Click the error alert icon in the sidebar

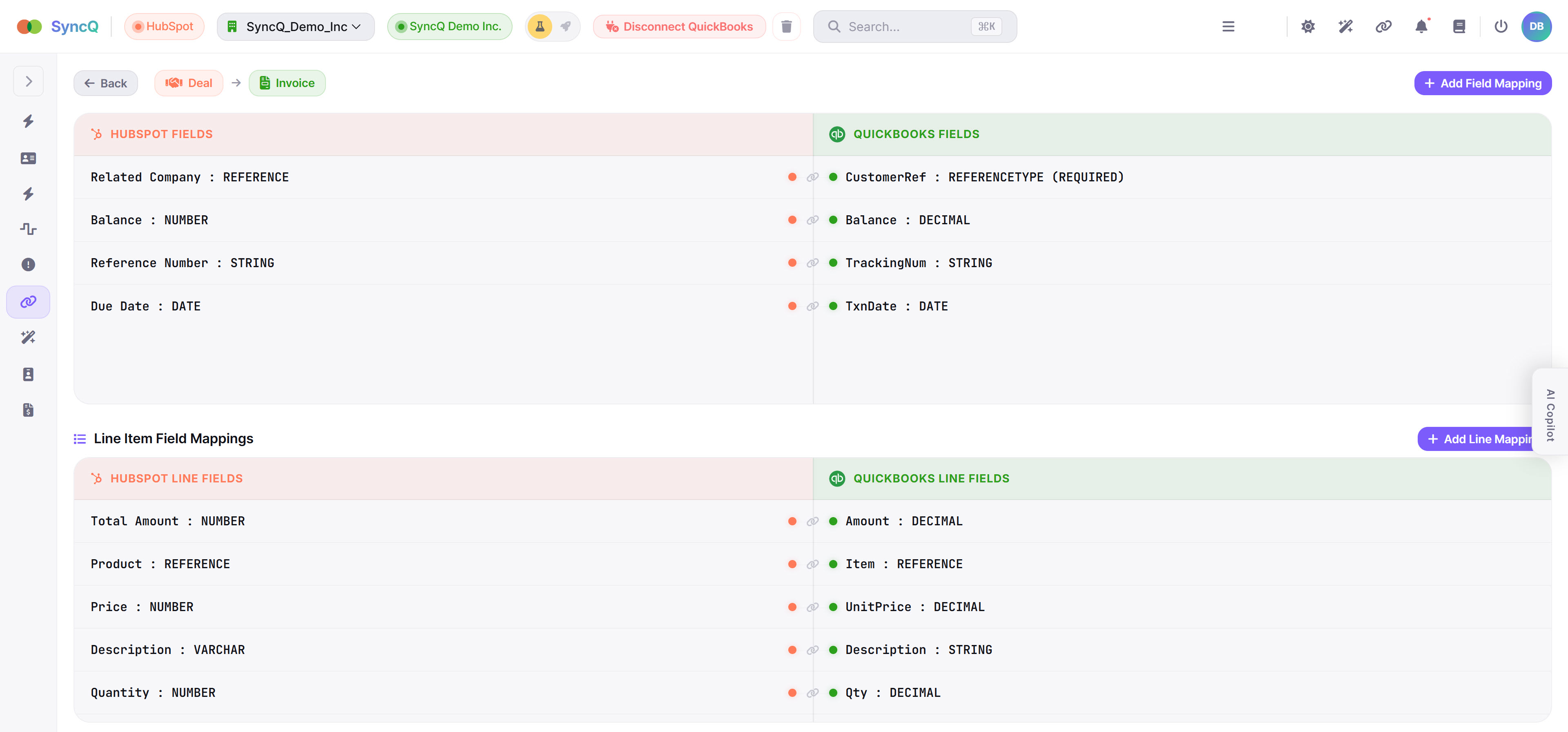tap(28, 264)
